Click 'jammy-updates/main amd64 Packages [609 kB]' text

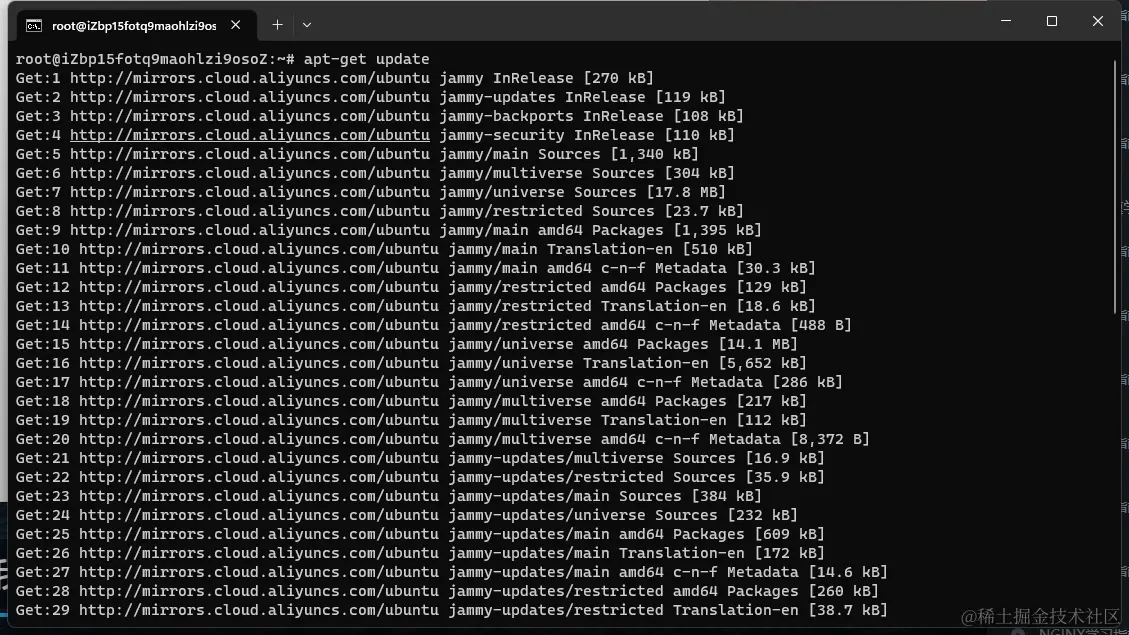(x=637, y=534)
